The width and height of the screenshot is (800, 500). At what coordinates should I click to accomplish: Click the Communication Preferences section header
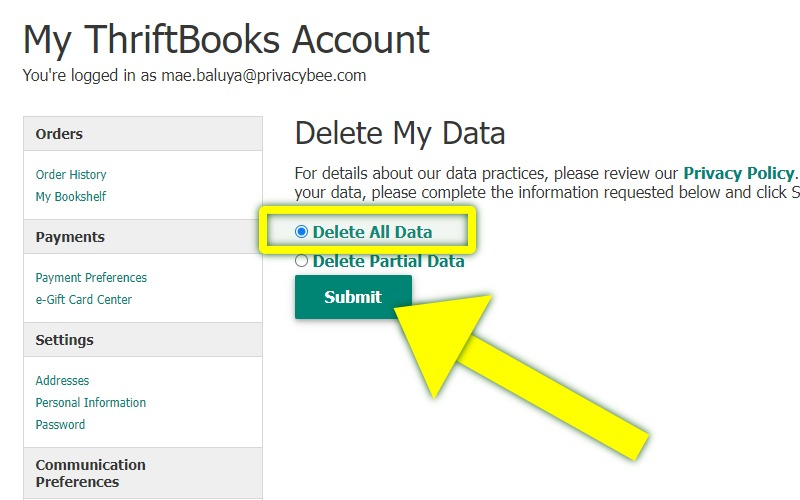[x=90, y=473]
